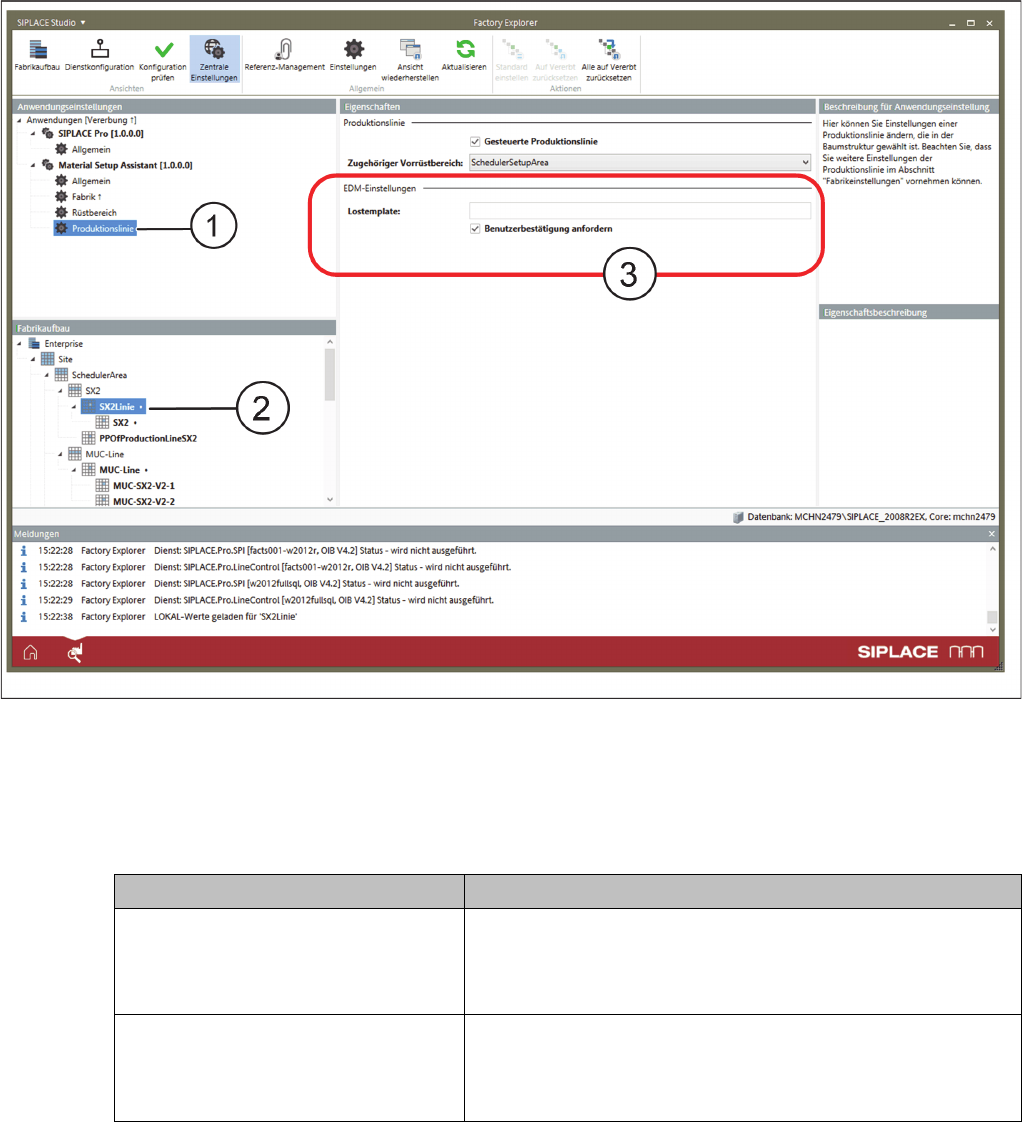Collapse the SX2Linie node
This screenshot has height=1122, width=1022.
click(74, 407)
